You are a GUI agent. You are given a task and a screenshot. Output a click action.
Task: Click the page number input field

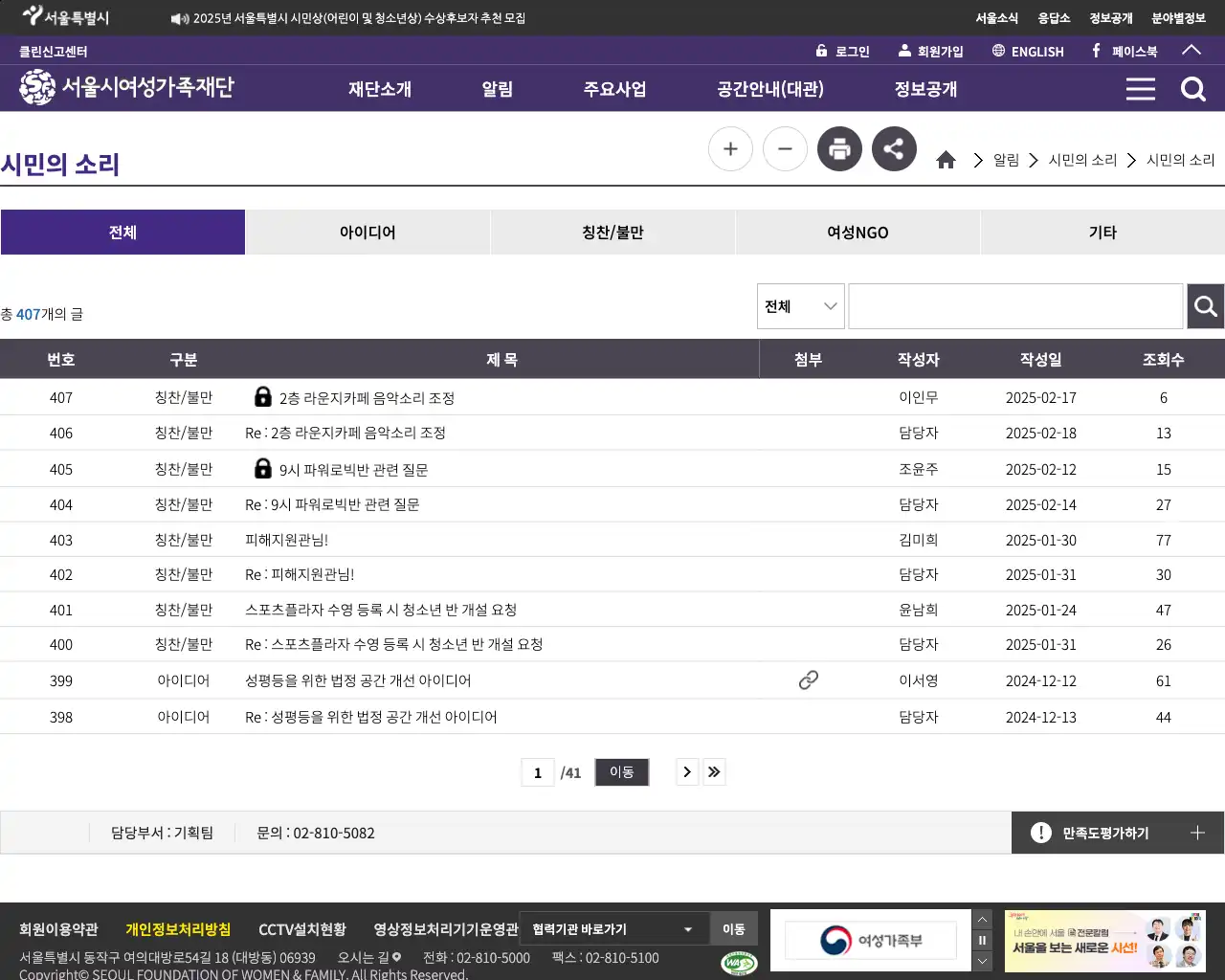(x=538, y=771)
